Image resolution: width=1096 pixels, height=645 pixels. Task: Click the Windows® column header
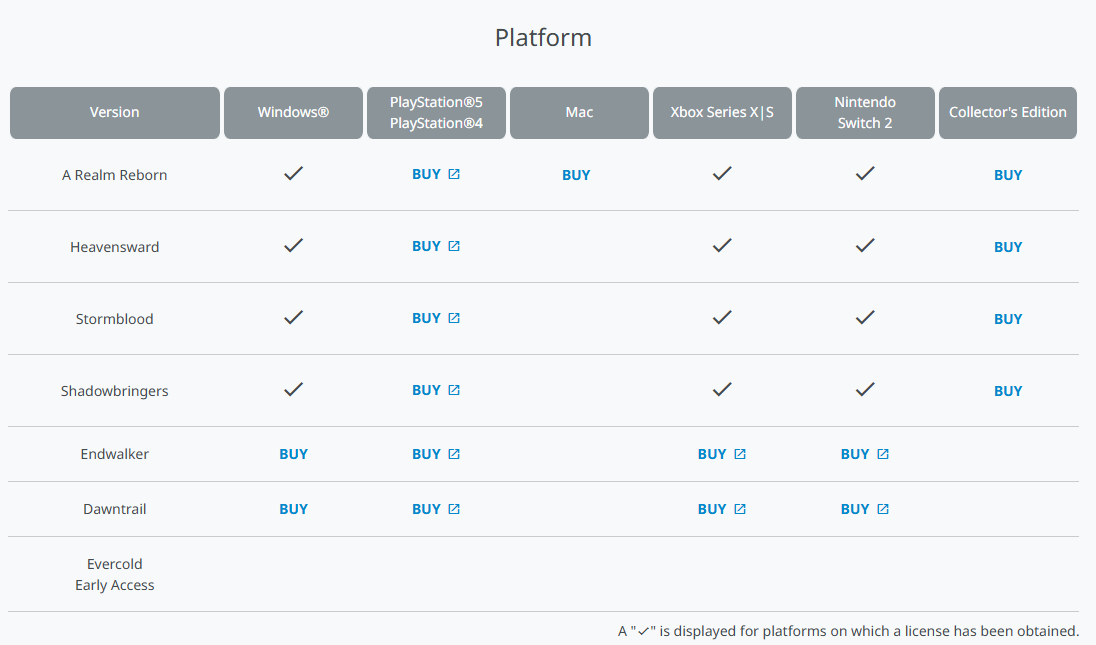[294, 113]
